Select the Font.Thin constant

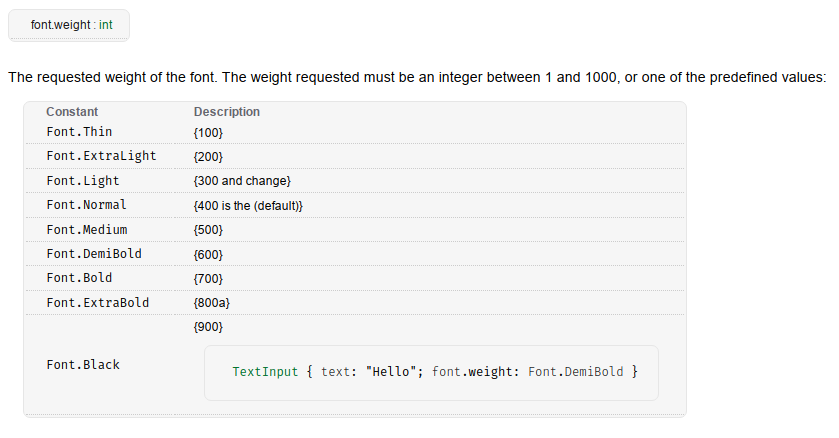[x=79, y=132]
